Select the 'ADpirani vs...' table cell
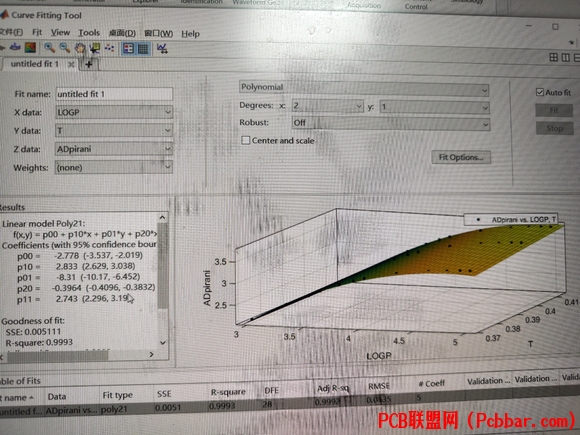This screenshot has height=435, width=580. click(x=71, y=411)
